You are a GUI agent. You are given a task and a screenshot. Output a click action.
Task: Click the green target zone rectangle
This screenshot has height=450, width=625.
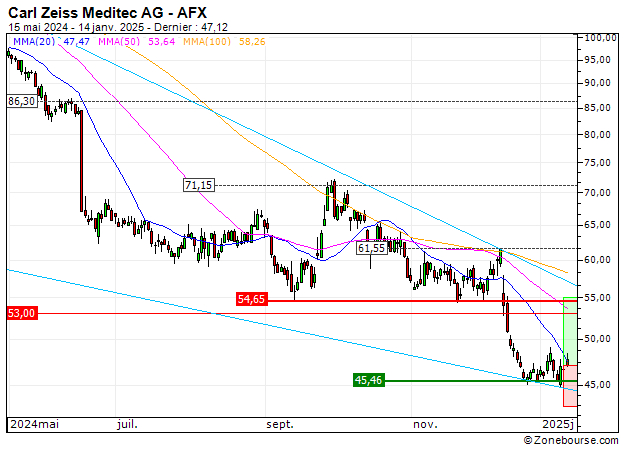point(570,331)
